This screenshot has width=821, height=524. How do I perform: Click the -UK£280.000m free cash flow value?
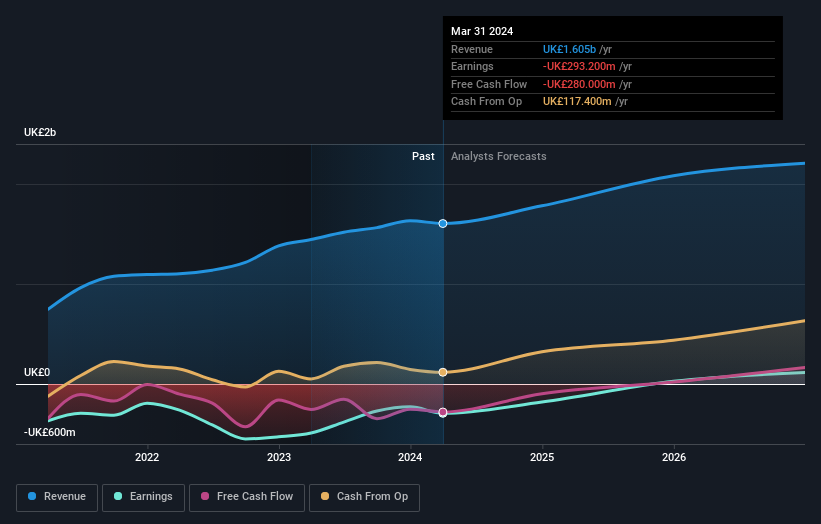point(579,84)
